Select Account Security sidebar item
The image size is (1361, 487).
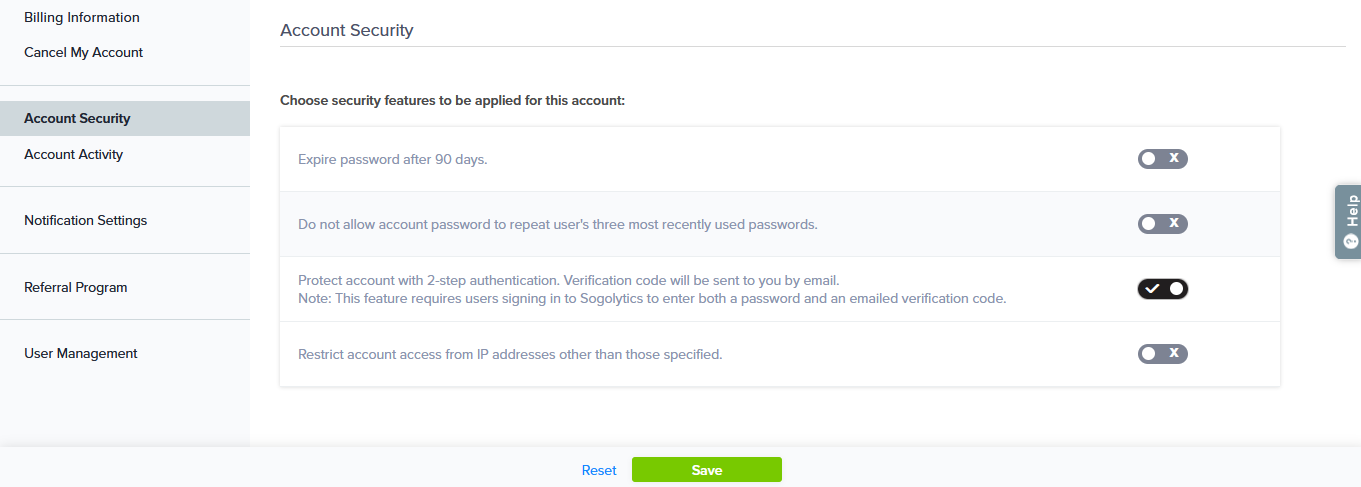(77, 118)
